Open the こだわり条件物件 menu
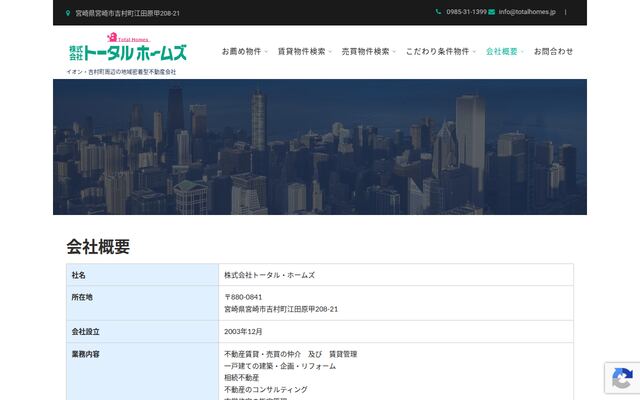The image size is (640, 400). 437,51
